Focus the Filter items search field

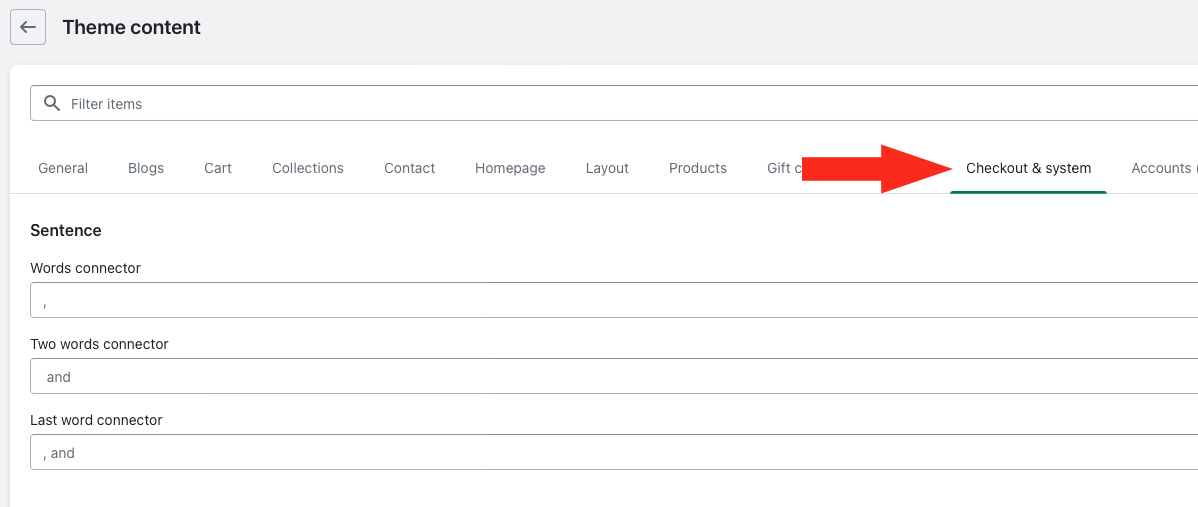[600, 104]
